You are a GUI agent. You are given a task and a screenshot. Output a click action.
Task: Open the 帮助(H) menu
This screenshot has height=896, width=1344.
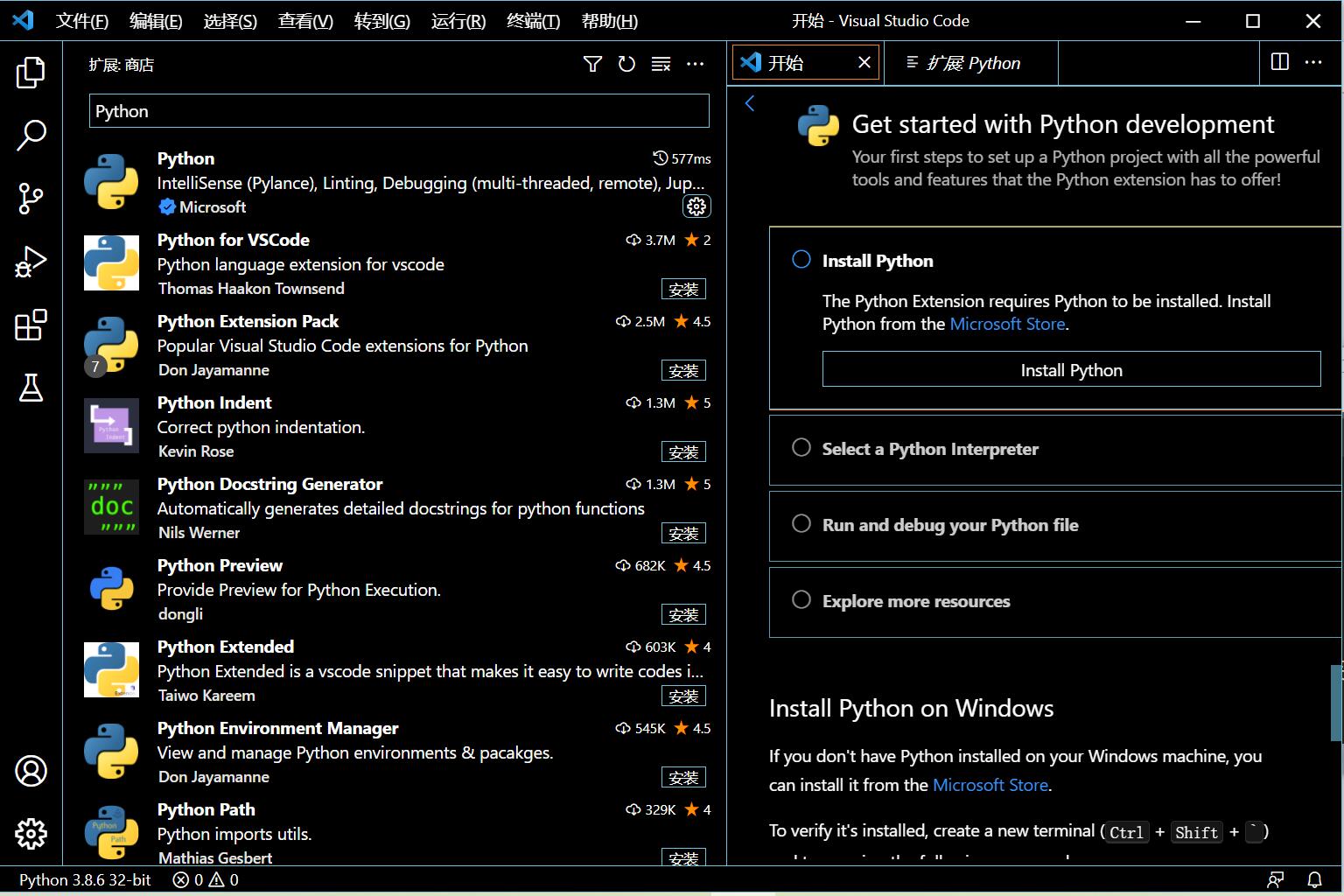tap(609, 21)
